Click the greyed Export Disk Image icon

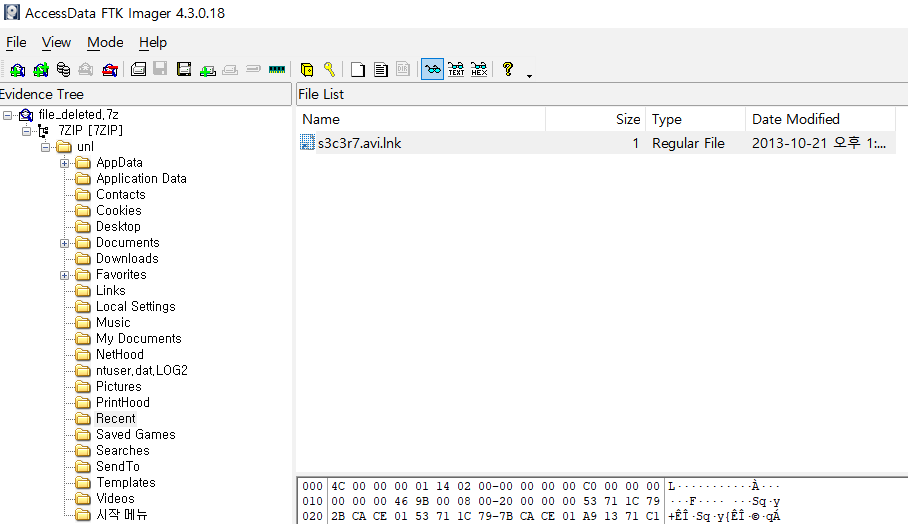click(x=160, y=69)
